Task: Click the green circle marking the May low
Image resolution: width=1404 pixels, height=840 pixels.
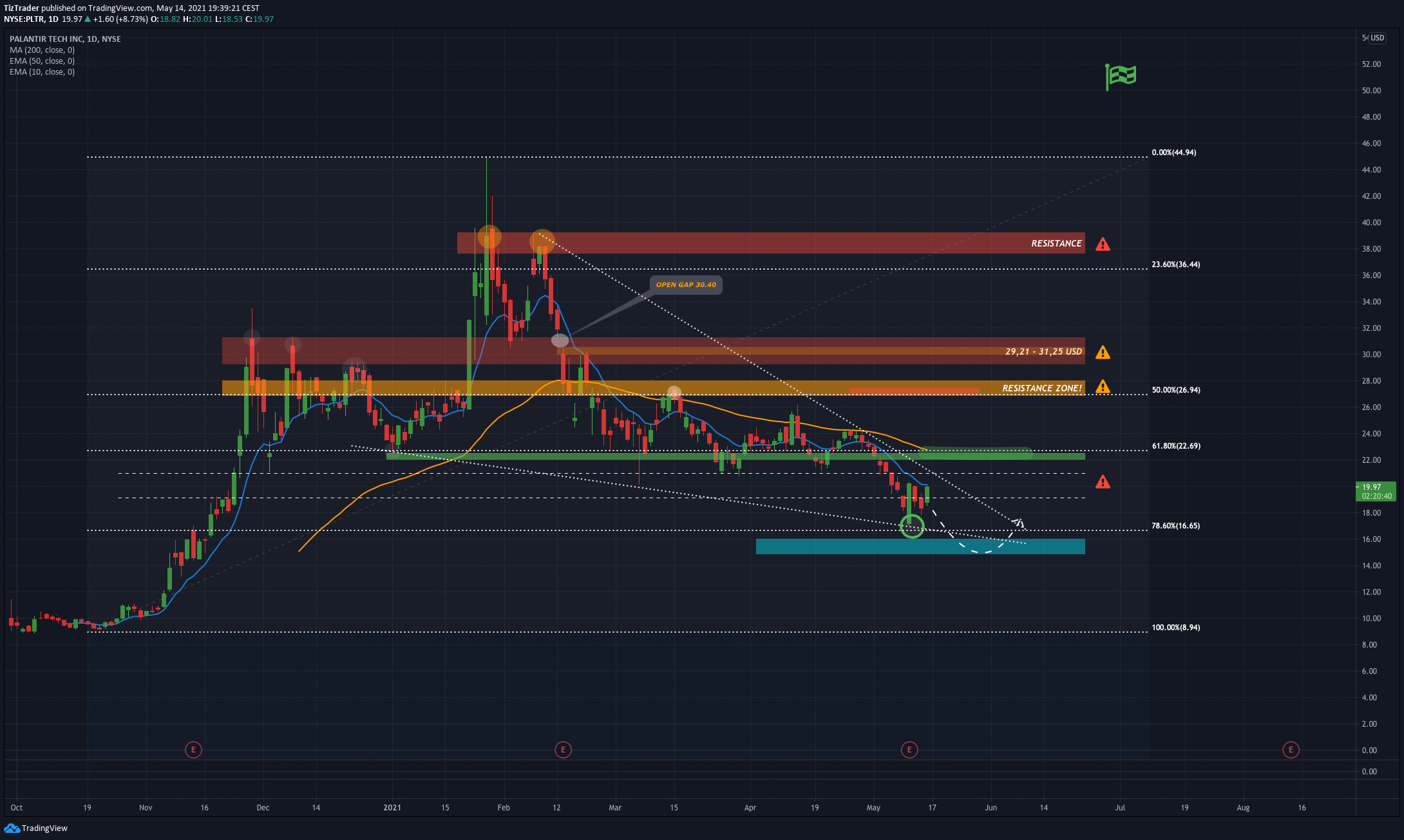Action: point(912,526)
